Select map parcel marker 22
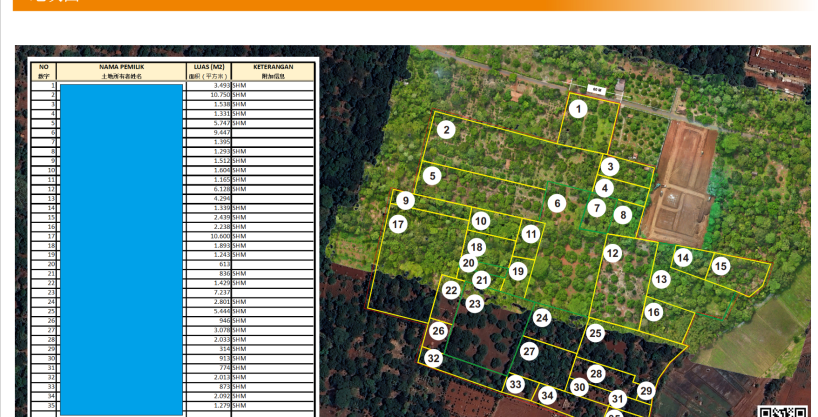The width and height of the screenshot is (818, 417). (x=451, y=291)
